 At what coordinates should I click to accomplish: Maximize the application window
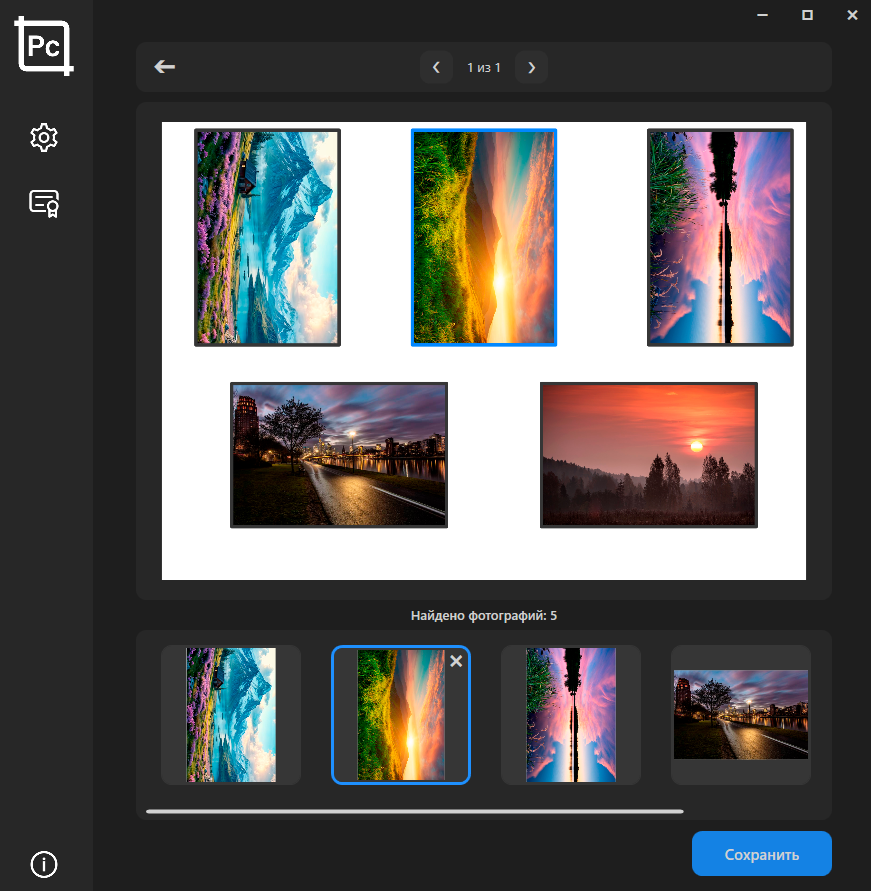[x=807, y=15]
